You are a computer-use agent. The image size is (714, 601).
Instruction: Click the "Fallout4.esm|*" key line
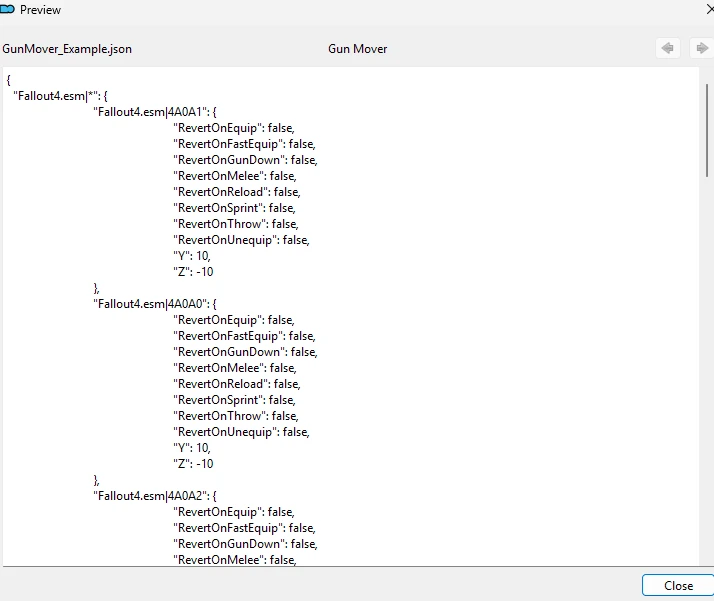60,96
